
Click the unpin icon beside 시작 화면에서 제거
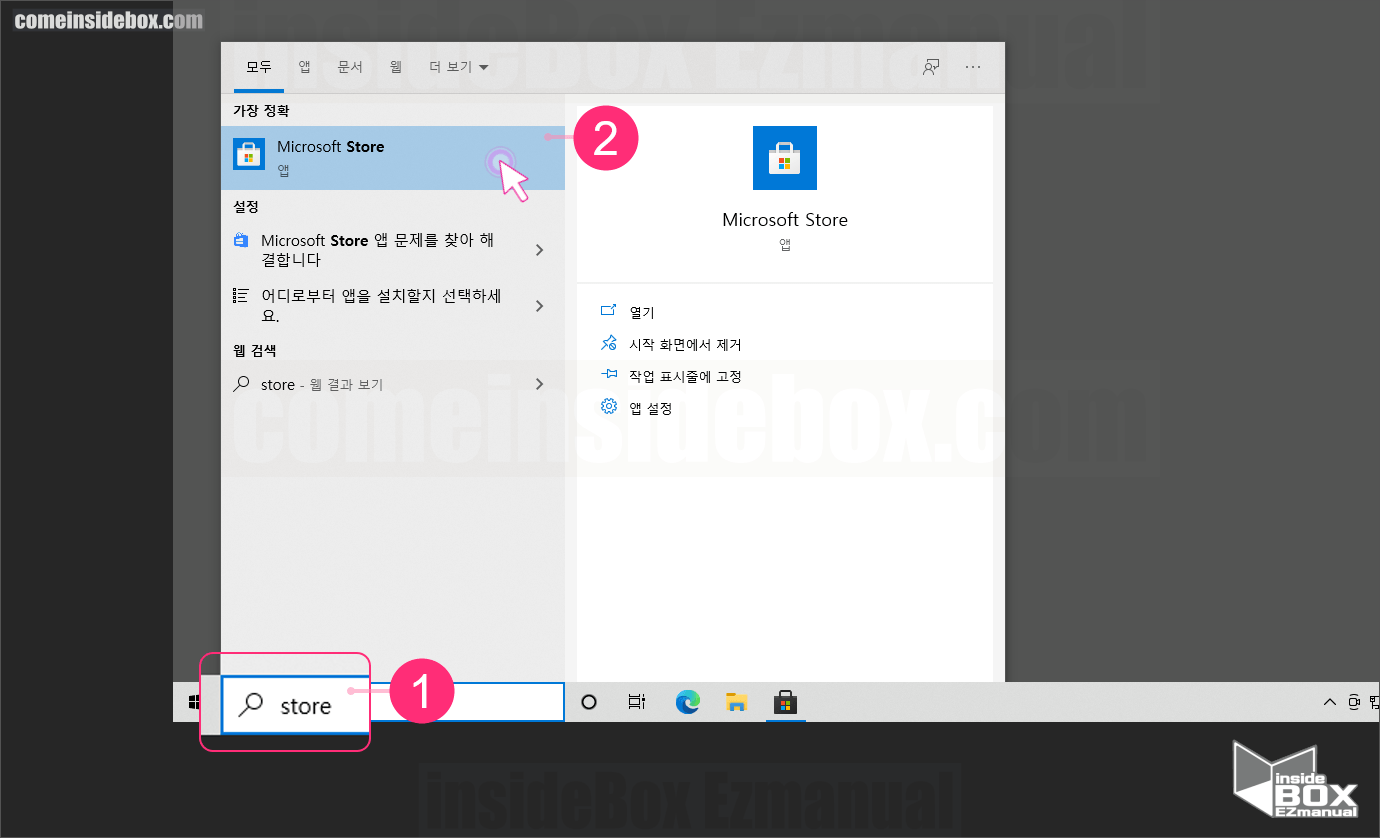[x=608, y=344]
